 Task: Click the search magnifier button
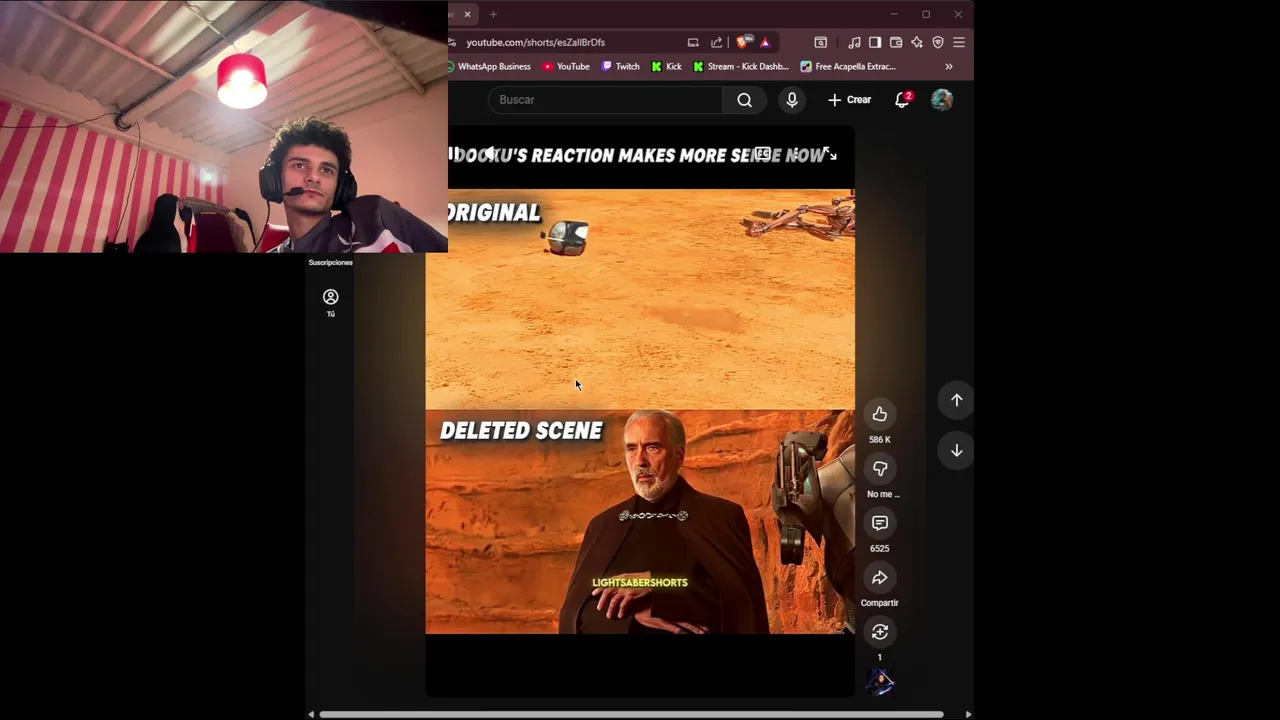(x=744, y=100)
